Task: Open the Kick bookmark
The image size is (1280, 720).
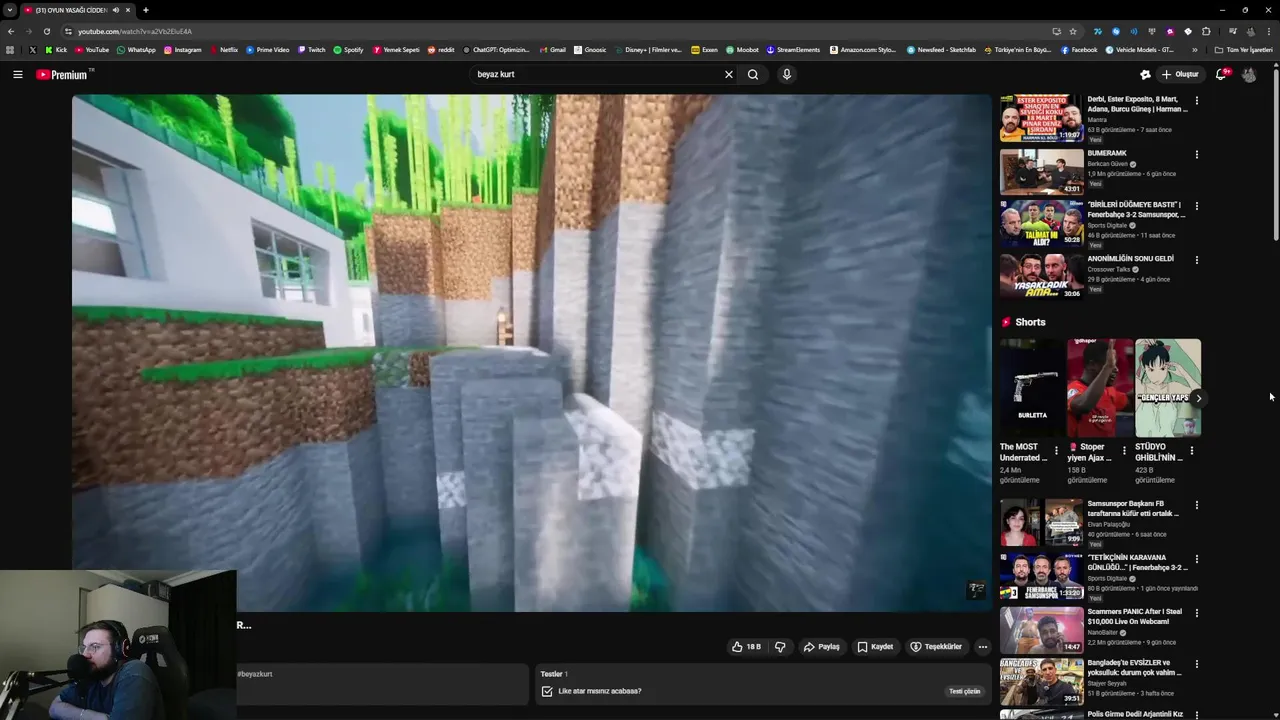Action: [56, 49]
